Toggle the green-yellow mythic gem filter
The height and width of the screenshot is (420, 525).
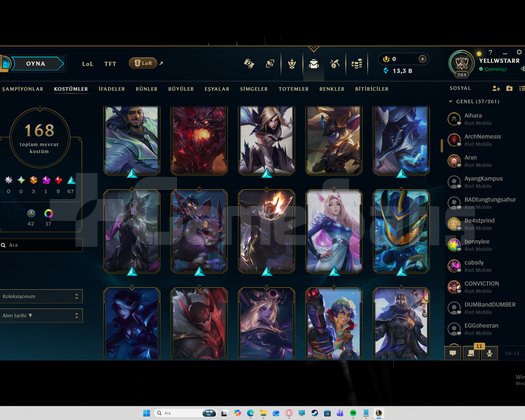21,180
